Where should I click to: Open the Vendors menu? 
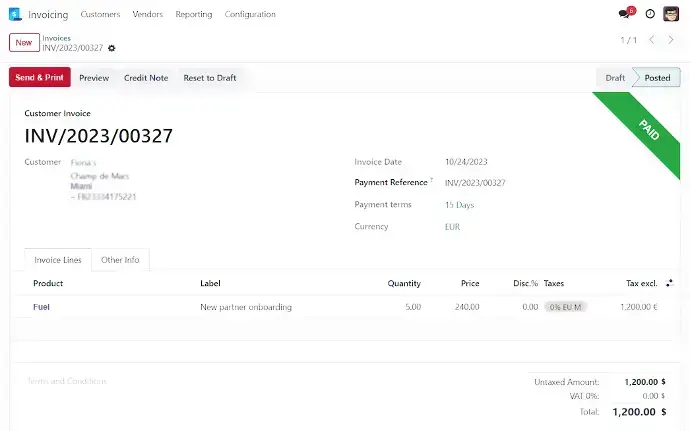(147, 14)
